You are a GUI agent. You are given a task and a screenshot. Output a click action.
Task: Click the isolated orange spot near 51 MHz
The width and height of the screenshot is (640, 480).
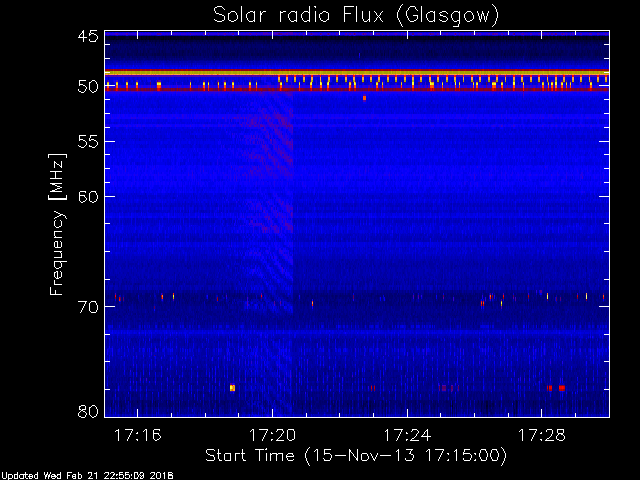(364, 98)
